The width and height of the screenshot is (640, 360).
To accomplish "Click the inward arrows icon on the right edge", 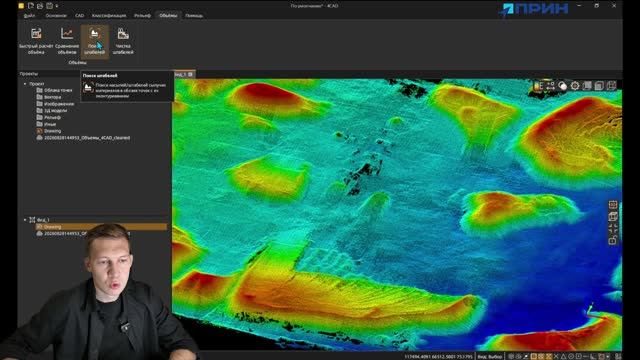I will [613, 229].
